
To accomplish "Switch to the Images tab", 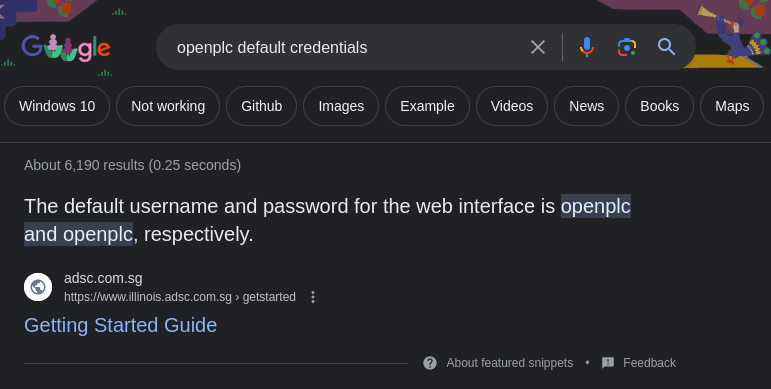I will pyautogui.click(x=341, y=106).
